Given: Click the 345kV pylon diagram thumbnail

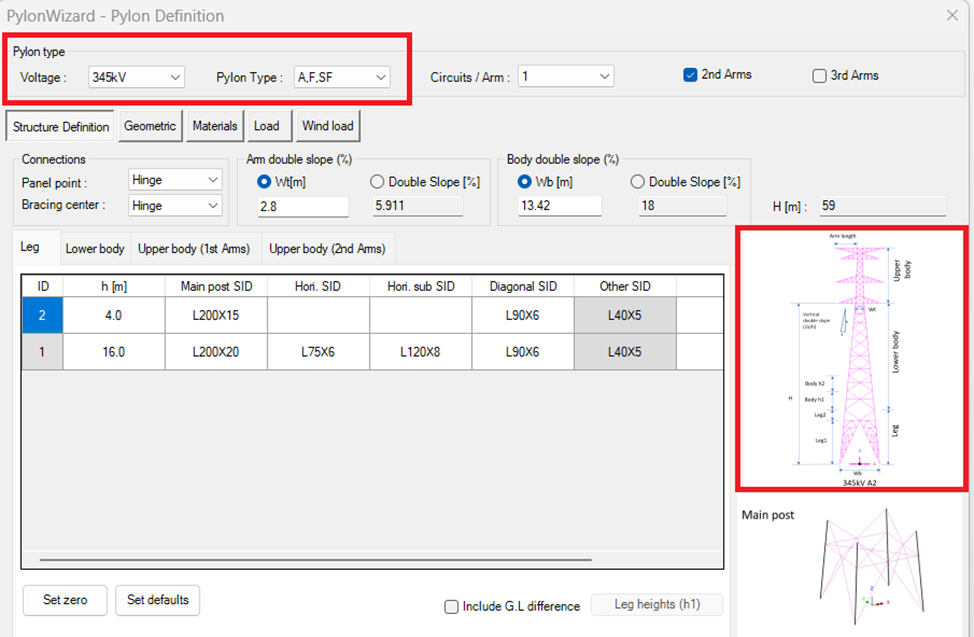Looking at the screenshot, I should click(x=851, y=358).
